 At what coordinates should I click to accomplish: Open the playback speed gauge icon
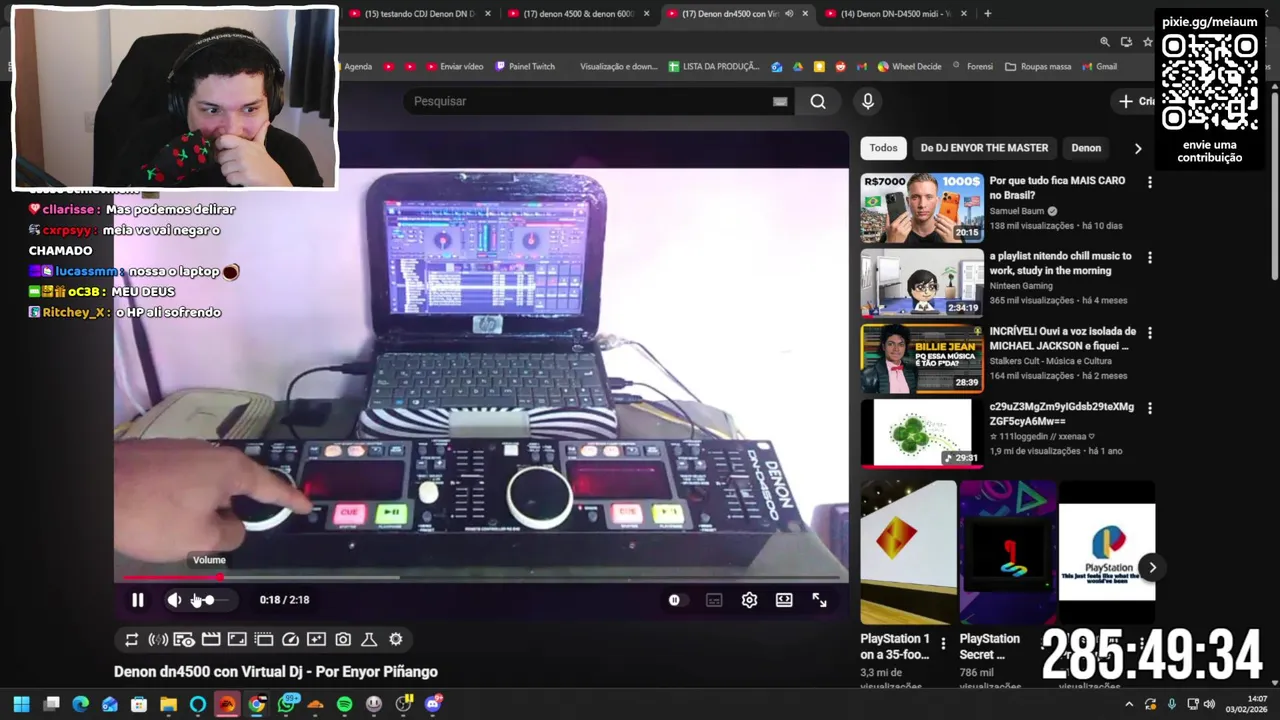pyautogui.click(x=290, y=639)
